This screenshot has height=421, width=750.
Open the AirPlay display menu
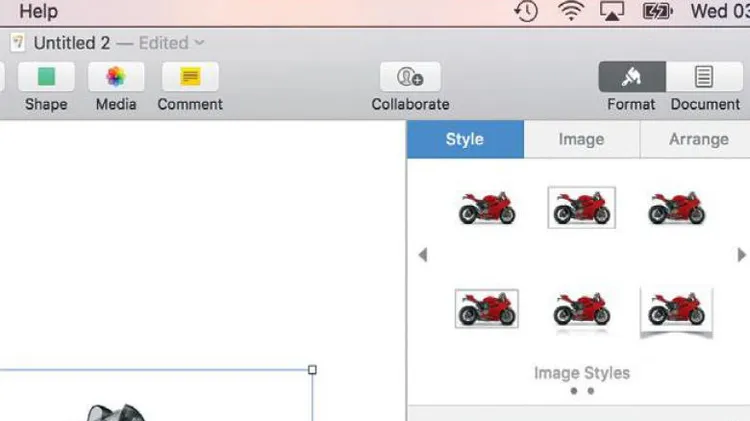pos(612,11)
